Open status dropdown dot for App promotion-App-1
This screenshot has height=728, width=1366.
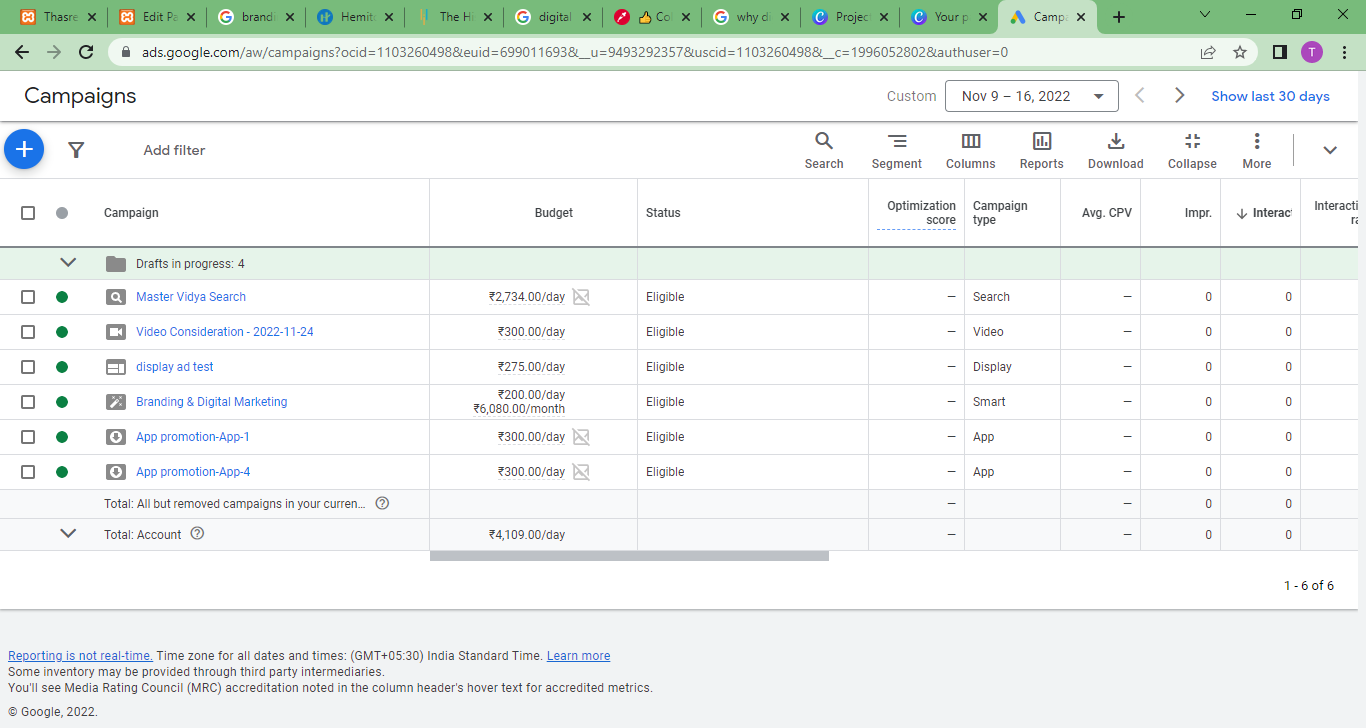point(62,437)
